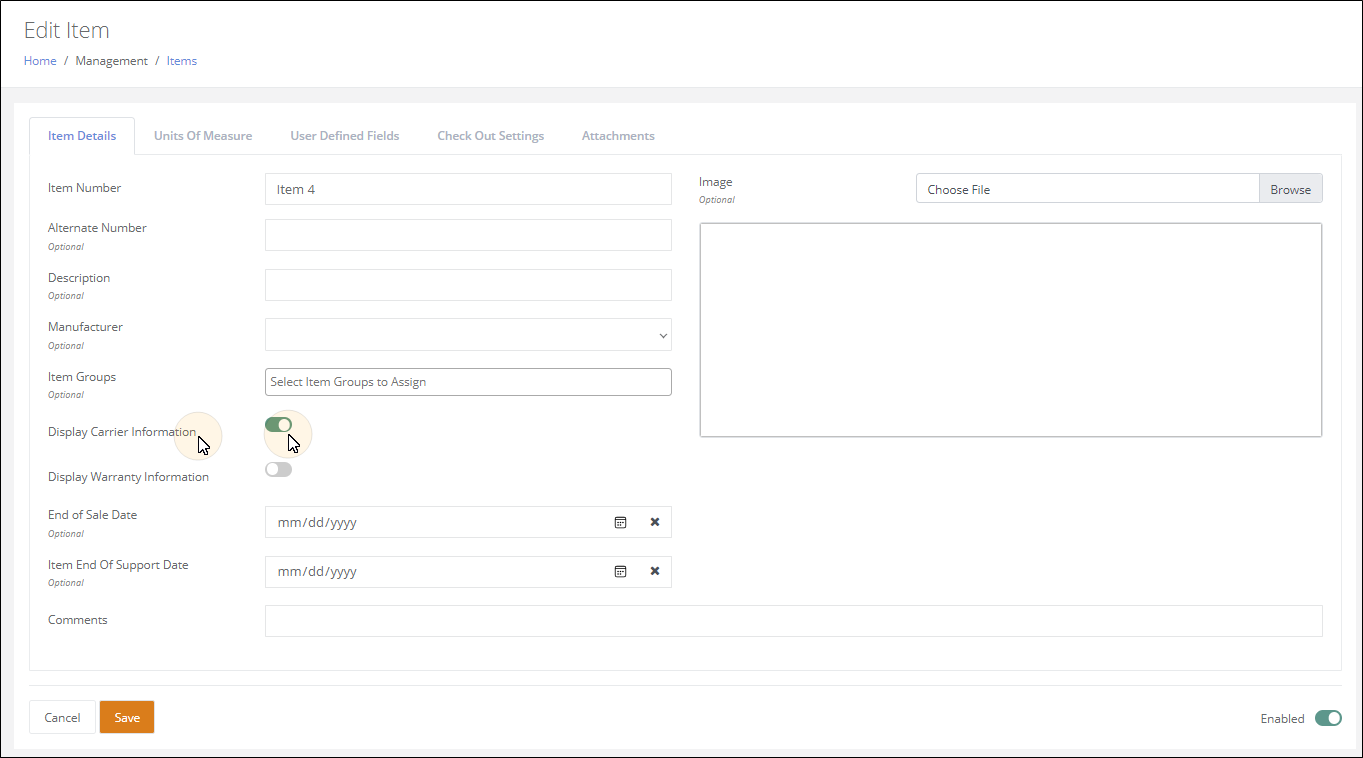Open the User Defined Fields tab

345,136
